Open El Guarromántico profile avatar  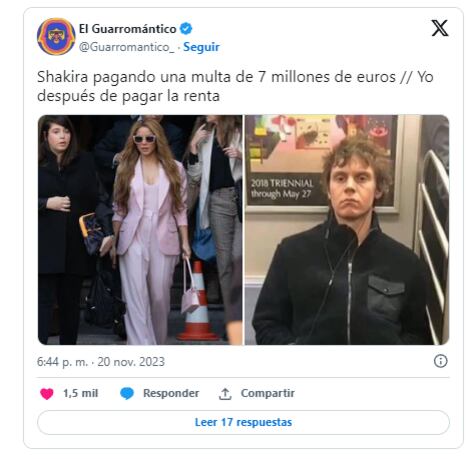(56, 36)
